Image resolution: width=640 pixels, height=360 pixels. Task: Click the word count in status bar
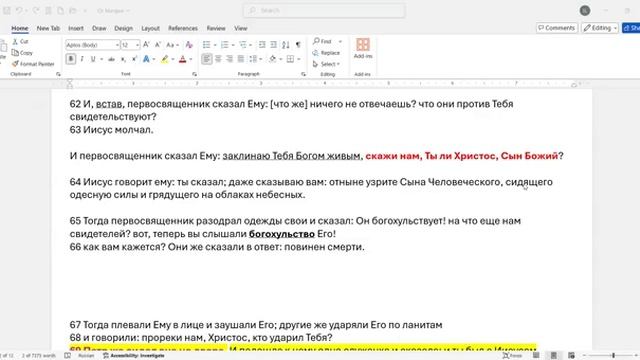[x=38, y=356]
